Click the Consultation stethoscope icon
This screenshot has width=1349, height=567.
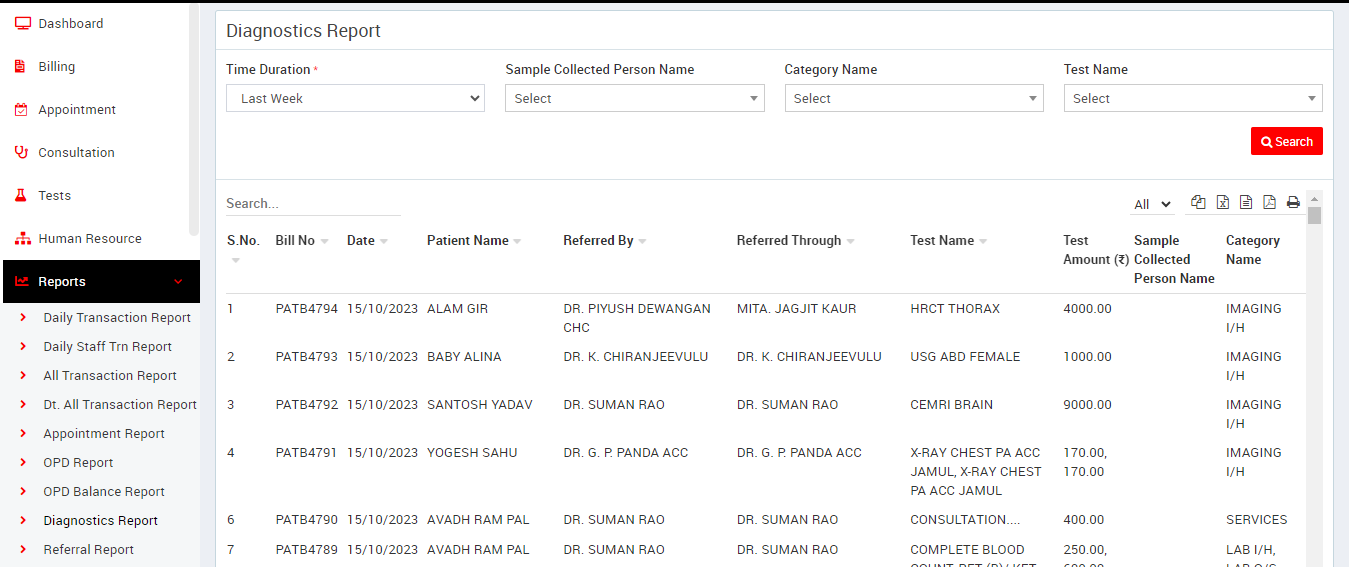[x=21, y=152]
